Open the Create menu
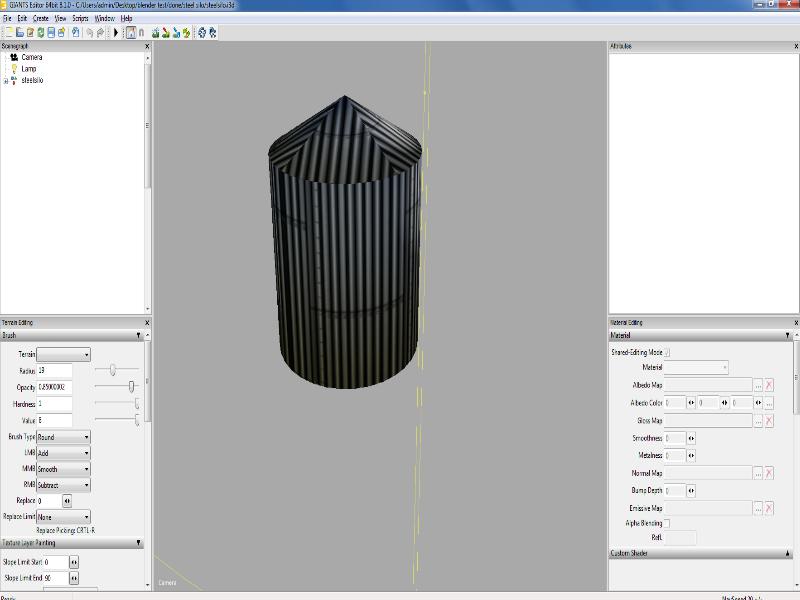 (40, 18)
